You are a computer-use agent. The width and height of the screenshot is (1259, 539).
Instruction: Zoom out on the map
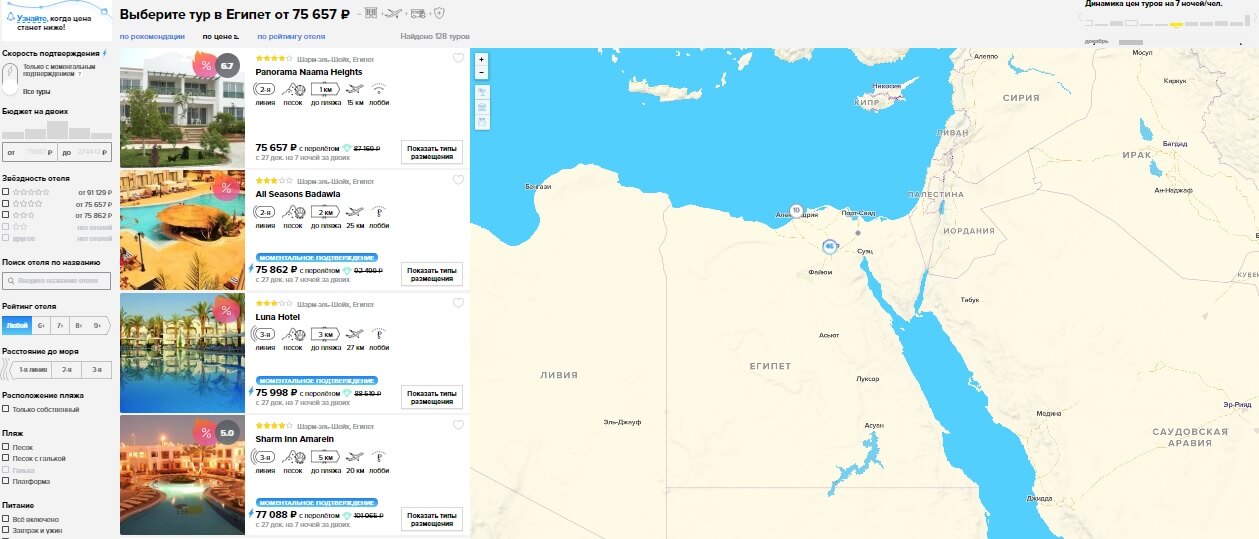tap(482, 72)
